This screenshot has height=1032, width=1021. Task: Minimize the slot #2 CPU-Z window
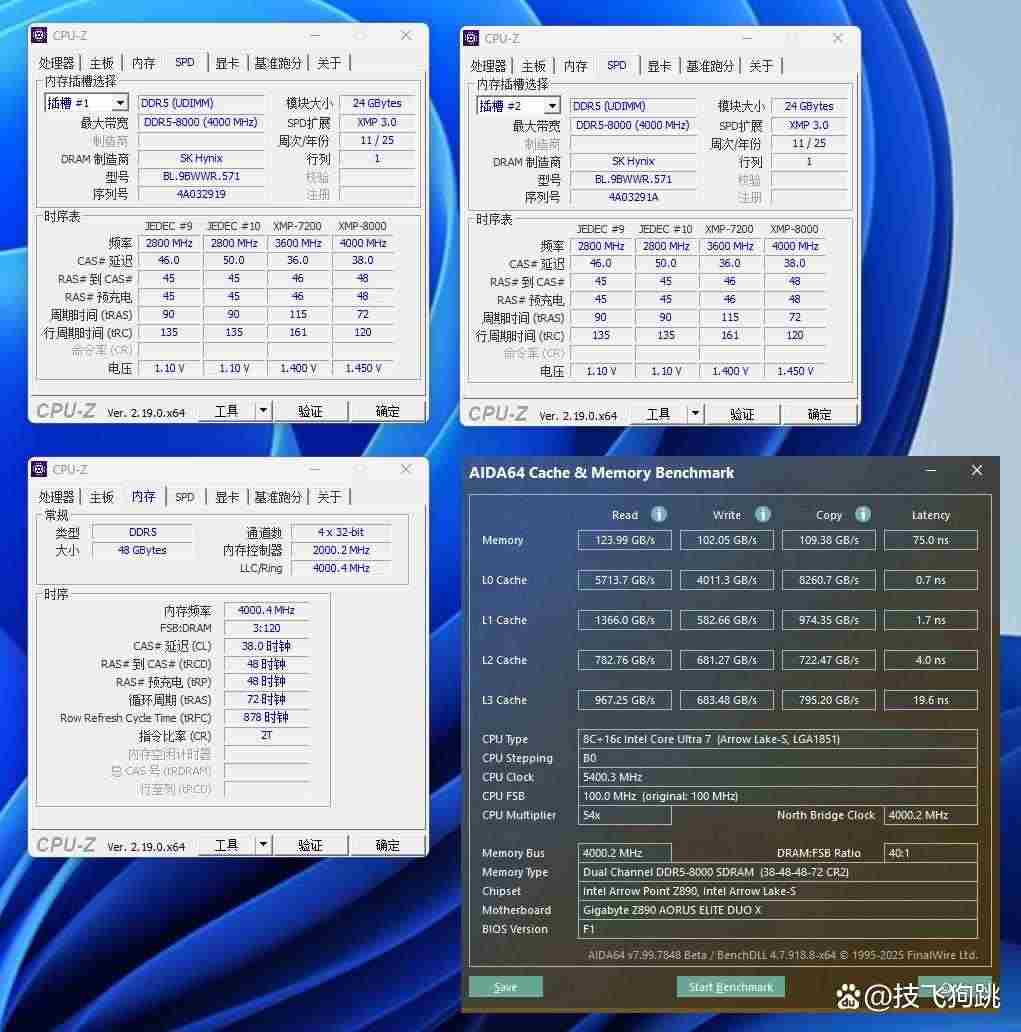click(x=746, y=38)
